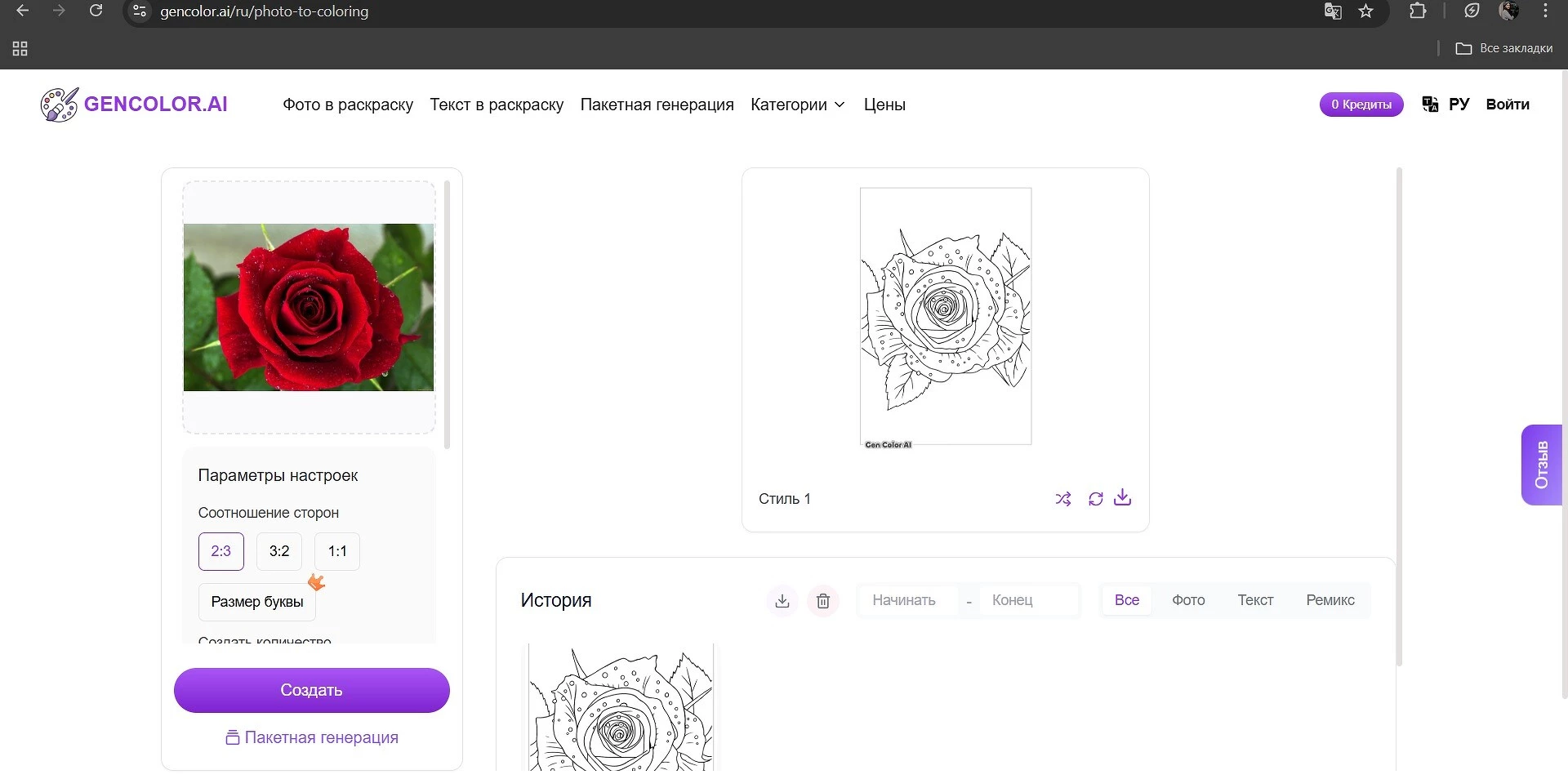Click the shuffle icon under Стиль 1
Image resolution: width=1568 pixels, height=779 pixels.
pos(1062,499)
